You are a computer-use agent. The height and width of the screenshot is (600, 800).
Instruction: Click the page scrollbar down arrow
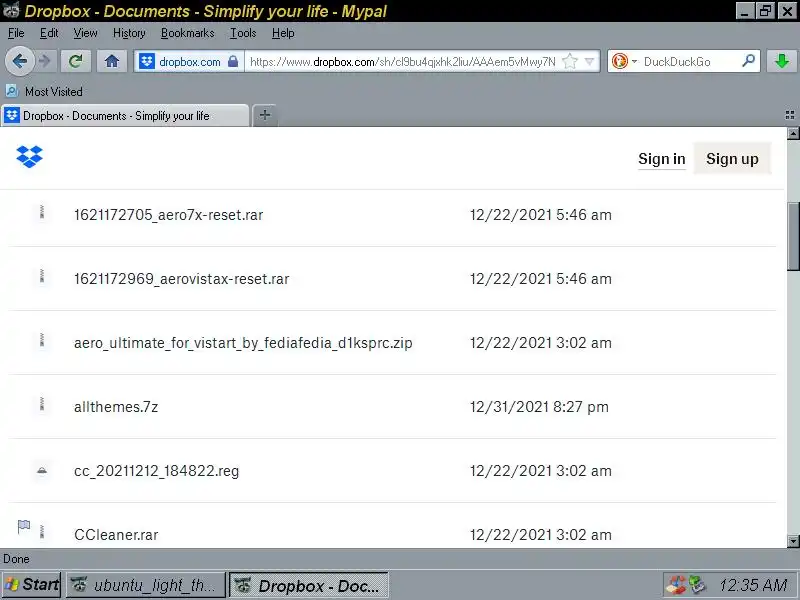793,541
